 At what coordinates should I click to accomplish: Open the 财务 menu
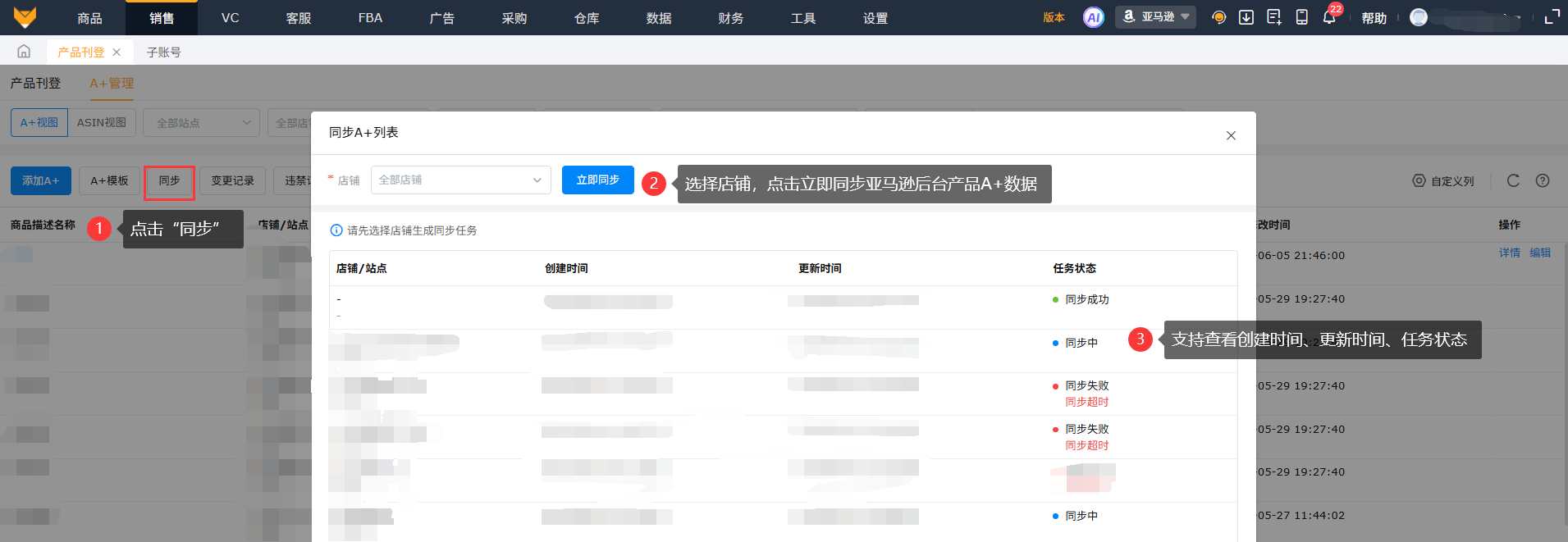pos(731,17)
